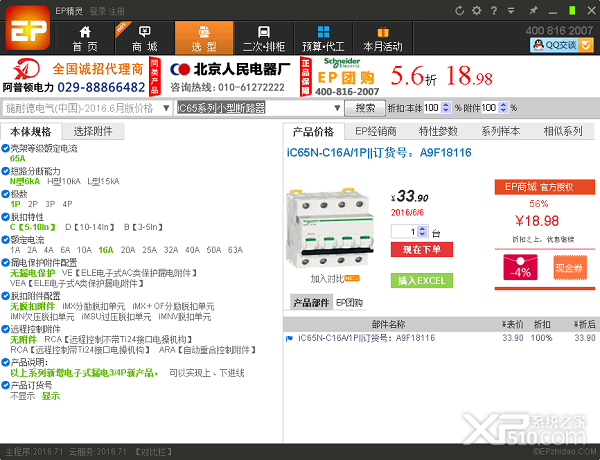
Task: Toggle 漏电保护附件配置 check icon
Action: pos(5,263)
